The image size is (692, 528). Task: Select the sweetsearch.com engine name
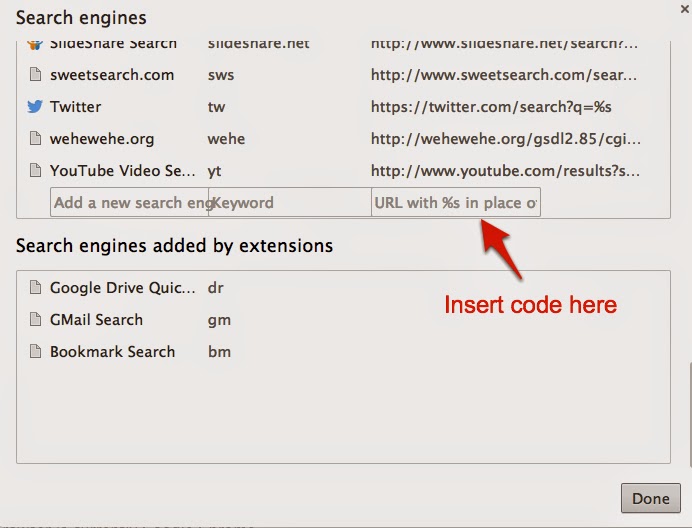tap(112, 75)
